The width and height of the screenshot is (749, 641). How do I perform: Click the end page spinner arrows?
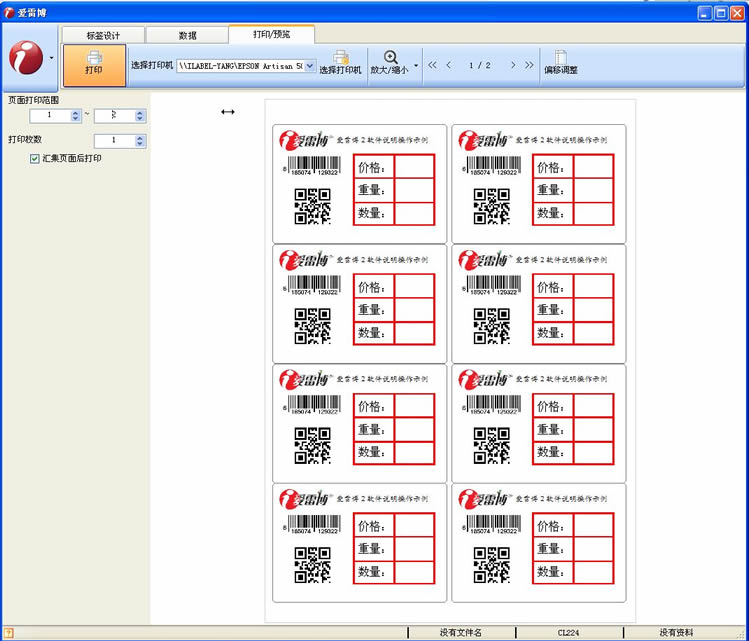coord(140,116)
